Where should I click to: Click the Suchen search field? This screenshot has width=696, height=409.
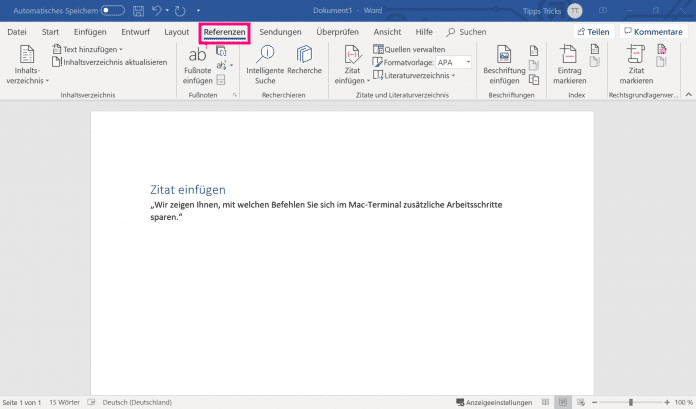coord(466,32)
